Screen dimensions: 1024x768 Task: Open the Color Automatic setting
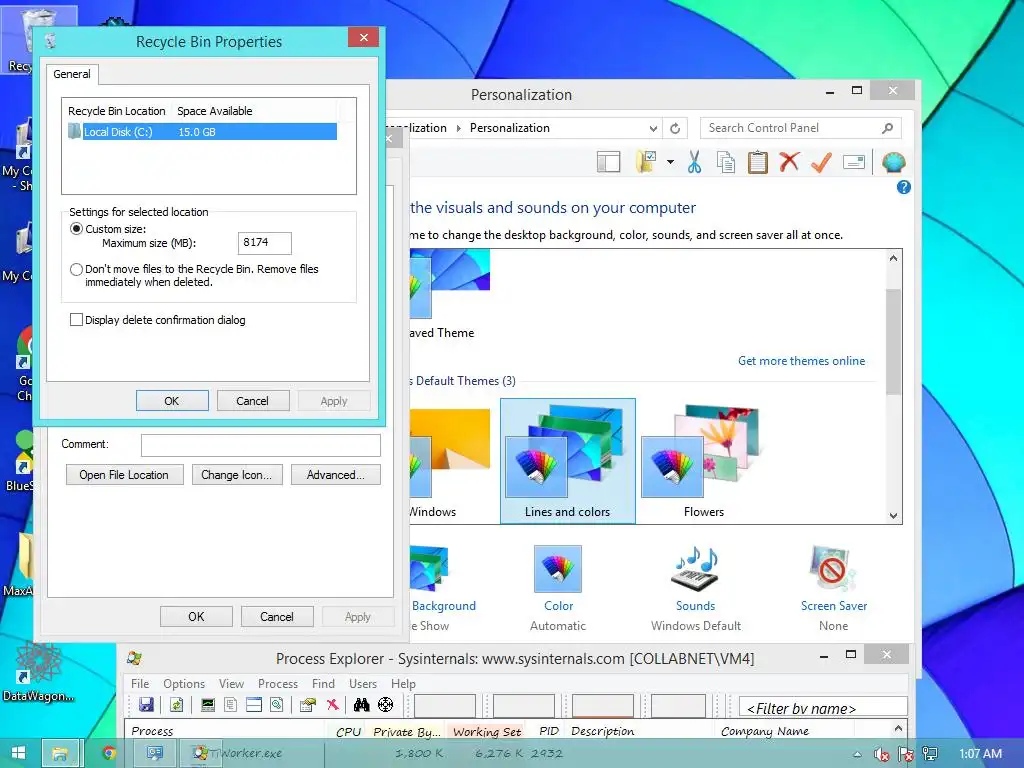(x=558, y=588)
